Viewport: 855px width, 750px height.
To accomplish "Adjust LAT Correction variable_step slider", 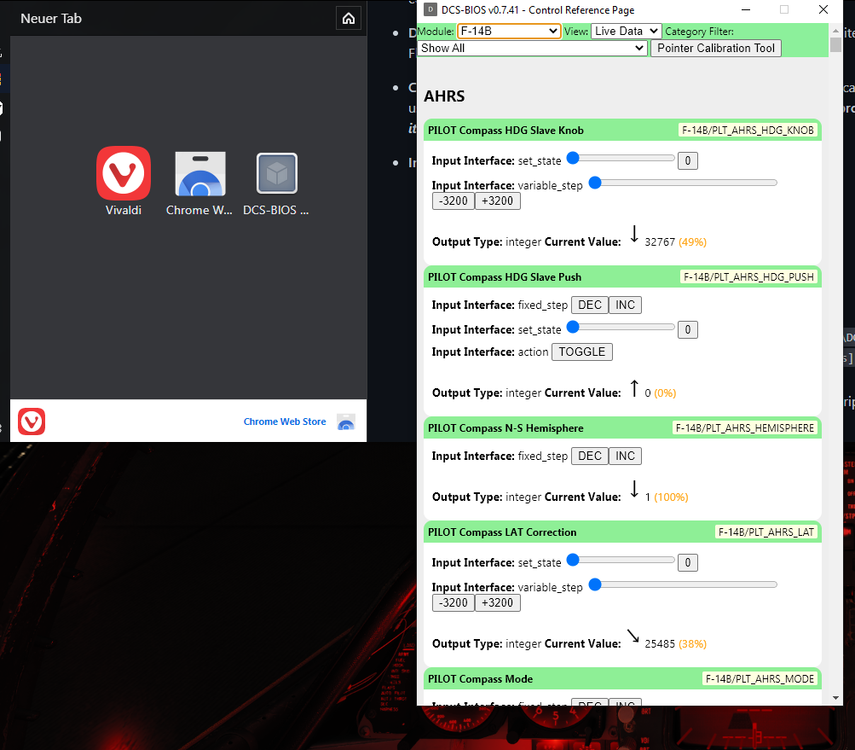I will coord(683,585).
